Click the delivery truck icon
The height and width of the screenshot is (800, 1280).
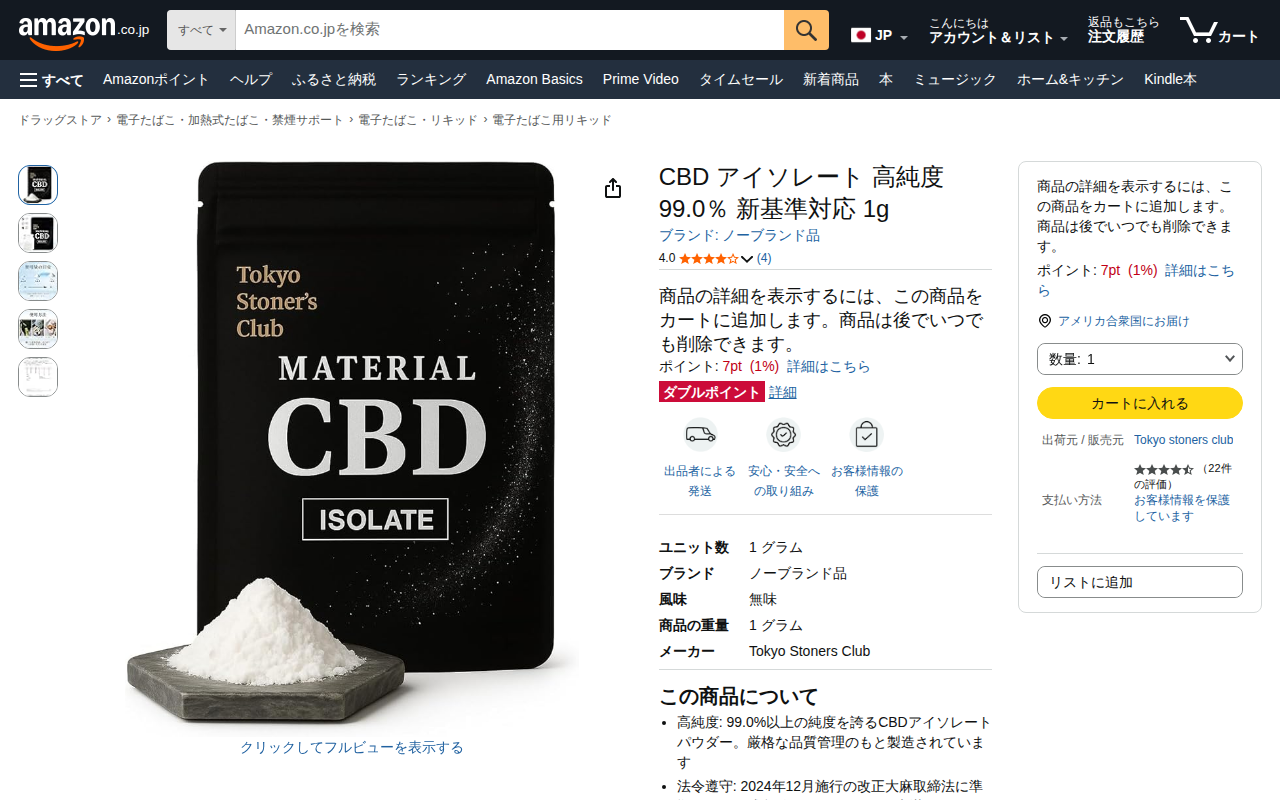click(x=700, y=435)
